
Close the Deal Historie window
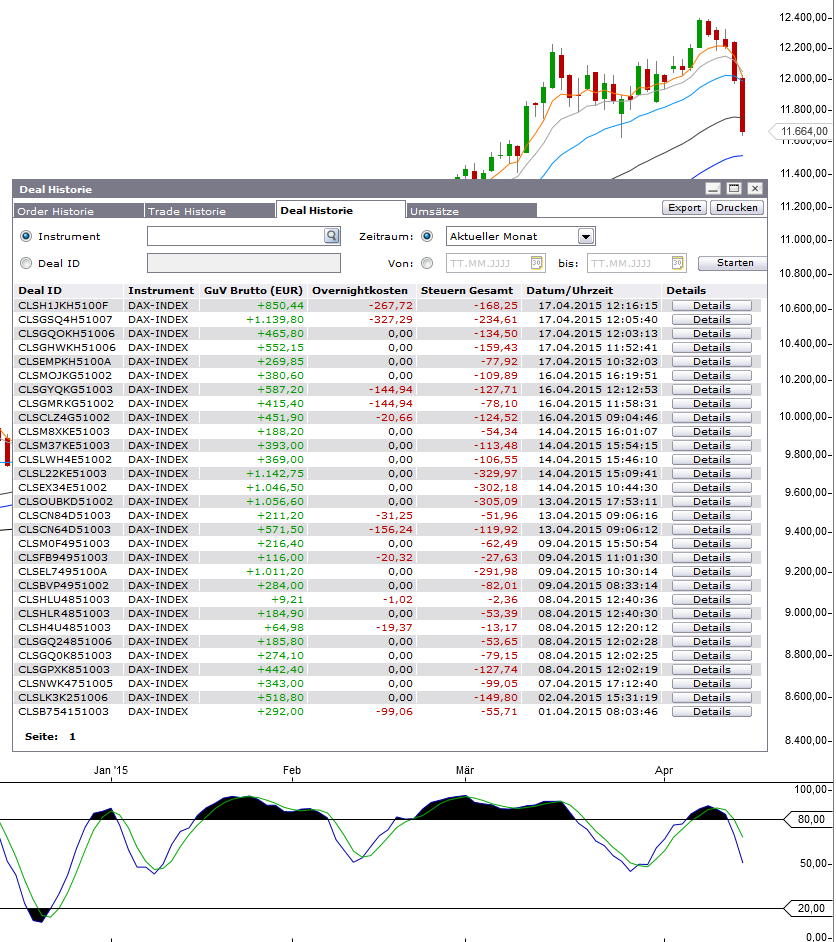pyautogui.click(x=755, y=189)
